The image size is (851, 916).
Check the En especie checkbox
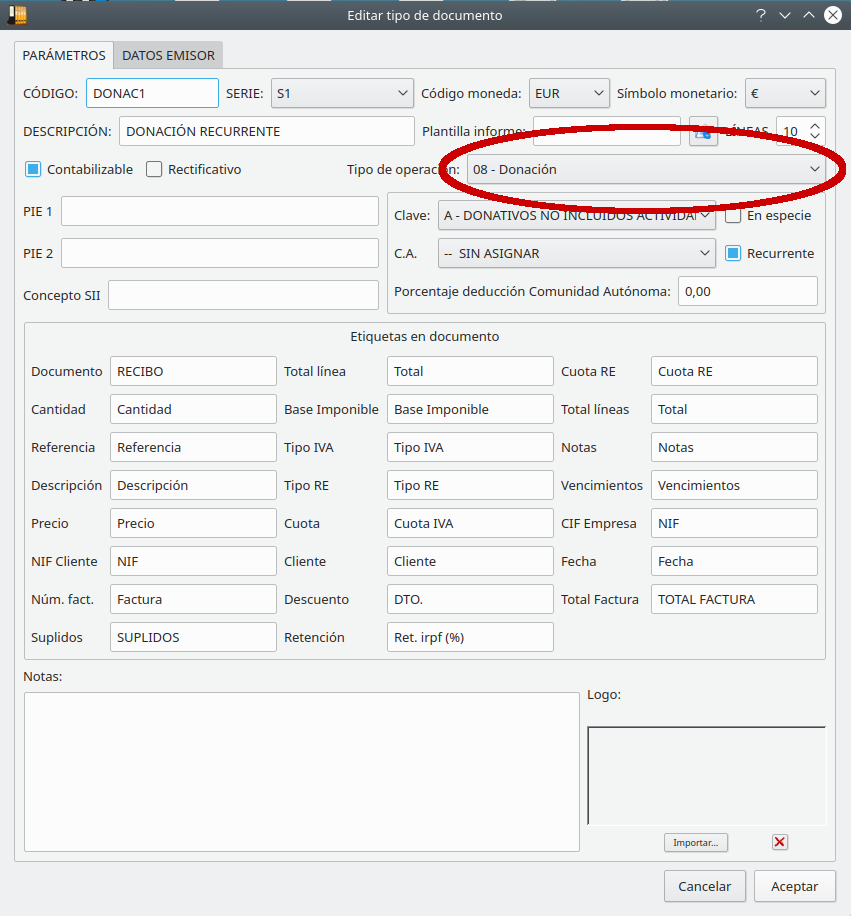coord(733,216)
